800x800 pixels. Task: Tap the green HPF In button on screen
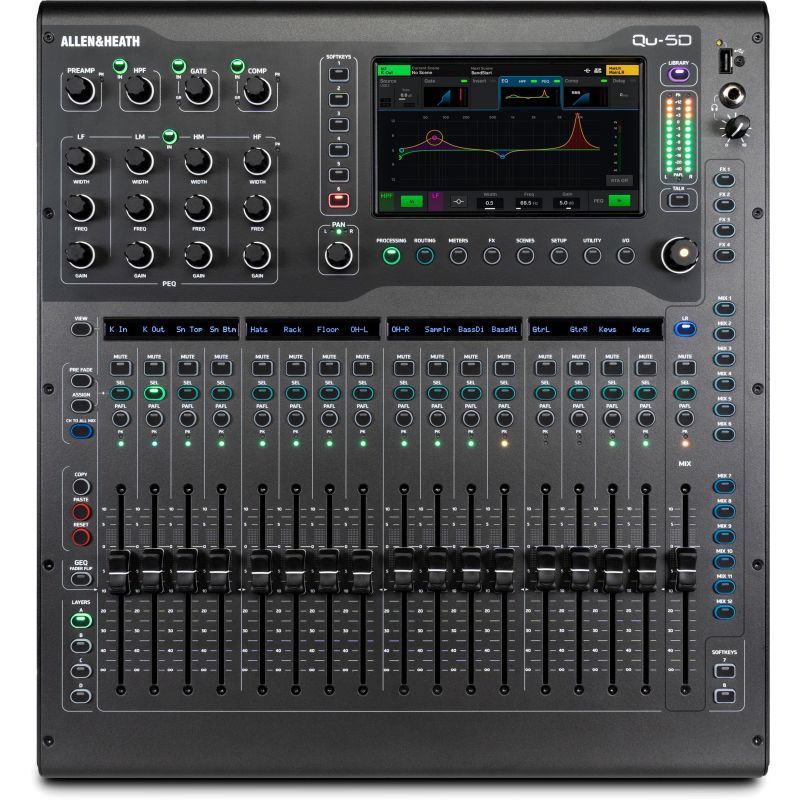pos(412,202)
